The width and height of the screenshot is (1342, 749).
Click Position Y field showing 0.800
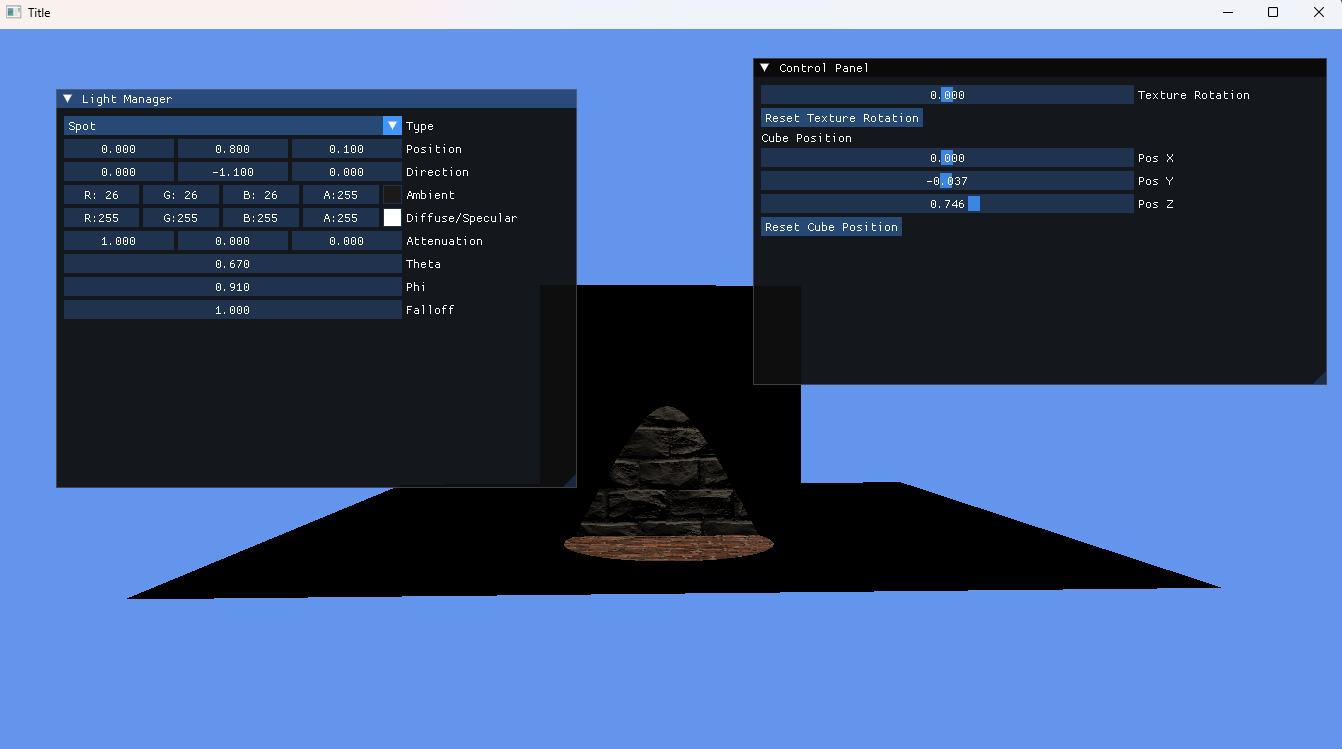coord(233,149)
